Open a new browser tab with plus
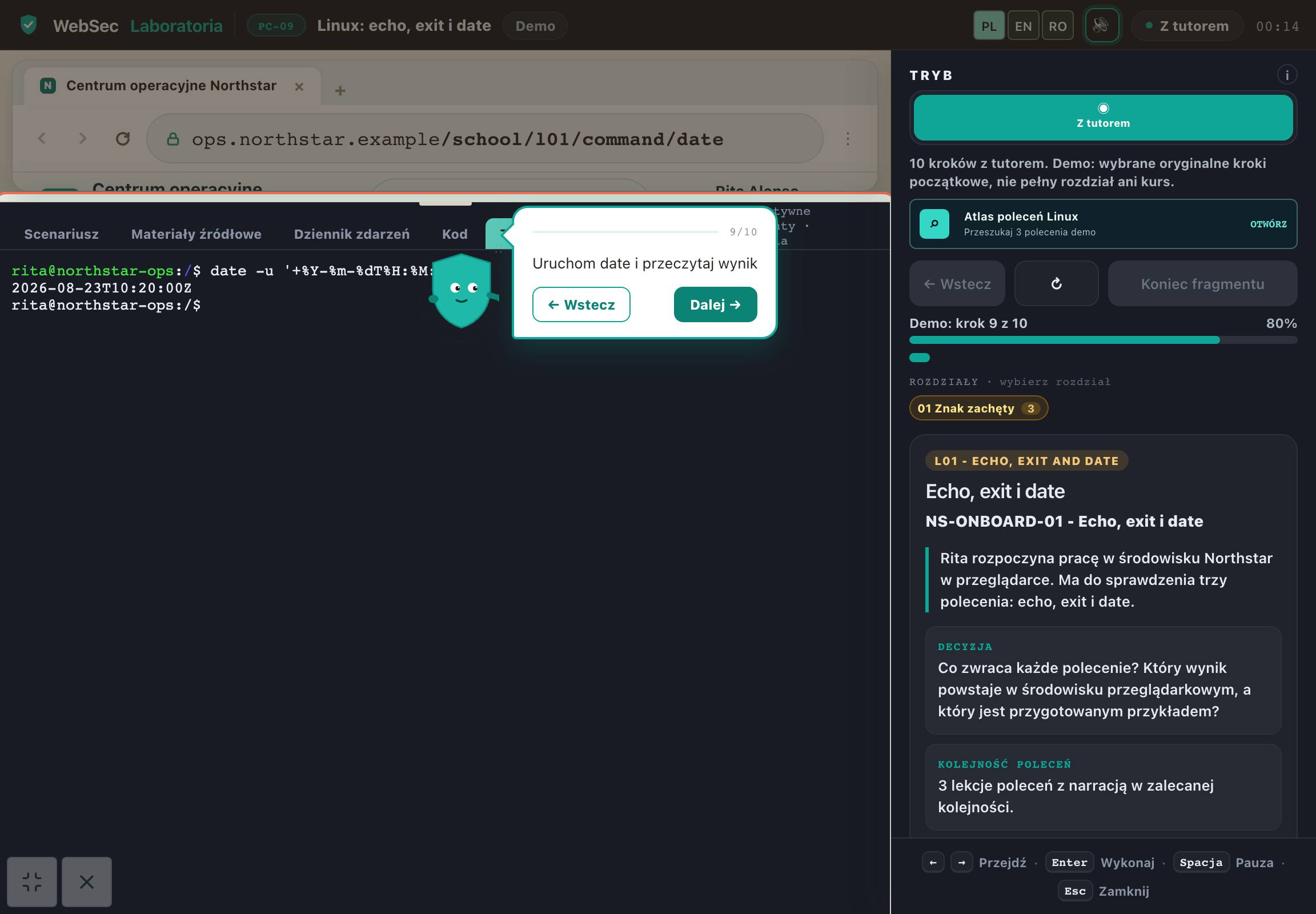The image size is (1316, 914). (x=340, y=90)
